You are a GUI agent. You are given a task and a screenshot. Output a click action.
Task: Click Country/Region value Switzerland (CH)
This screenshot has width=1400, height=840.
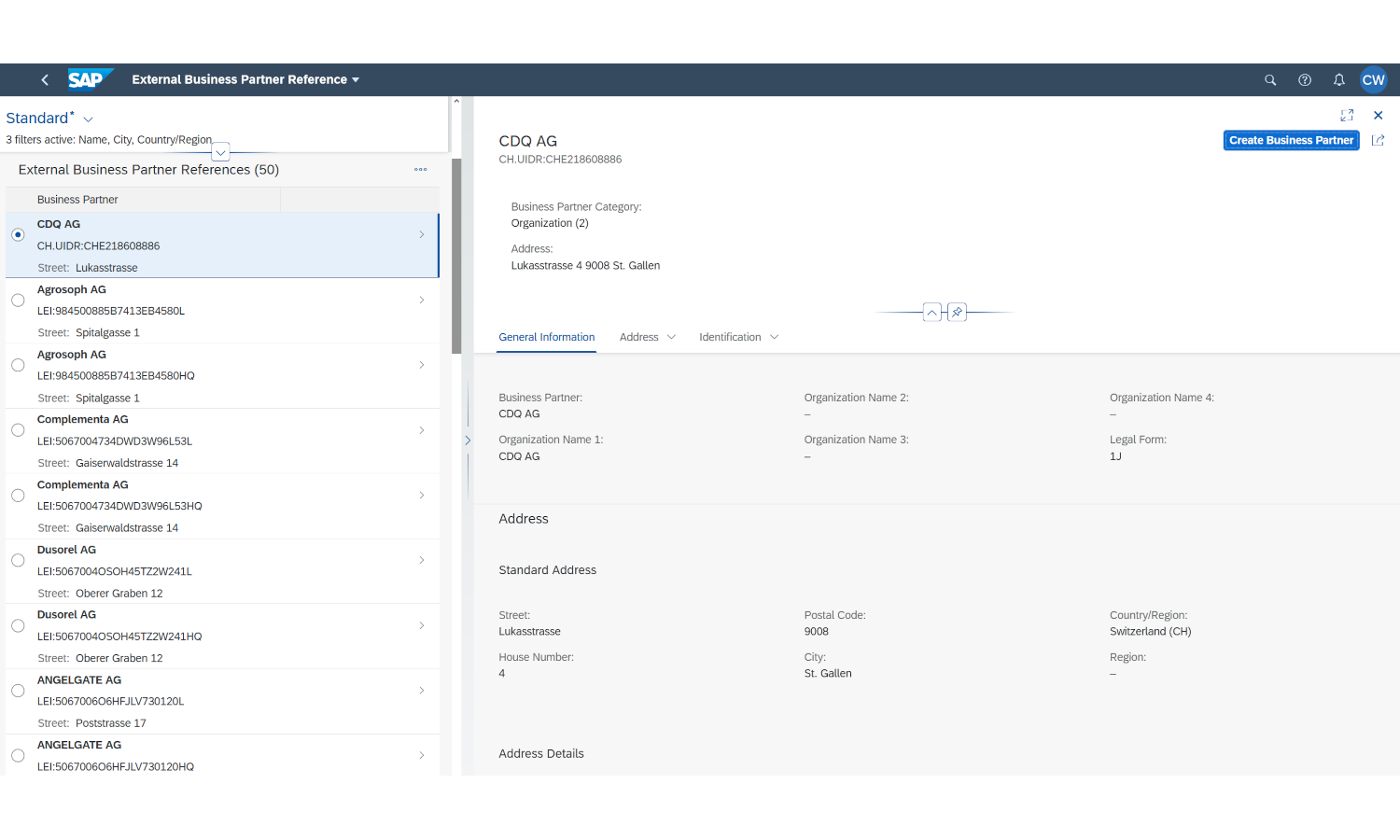[x=1151, y=632]
